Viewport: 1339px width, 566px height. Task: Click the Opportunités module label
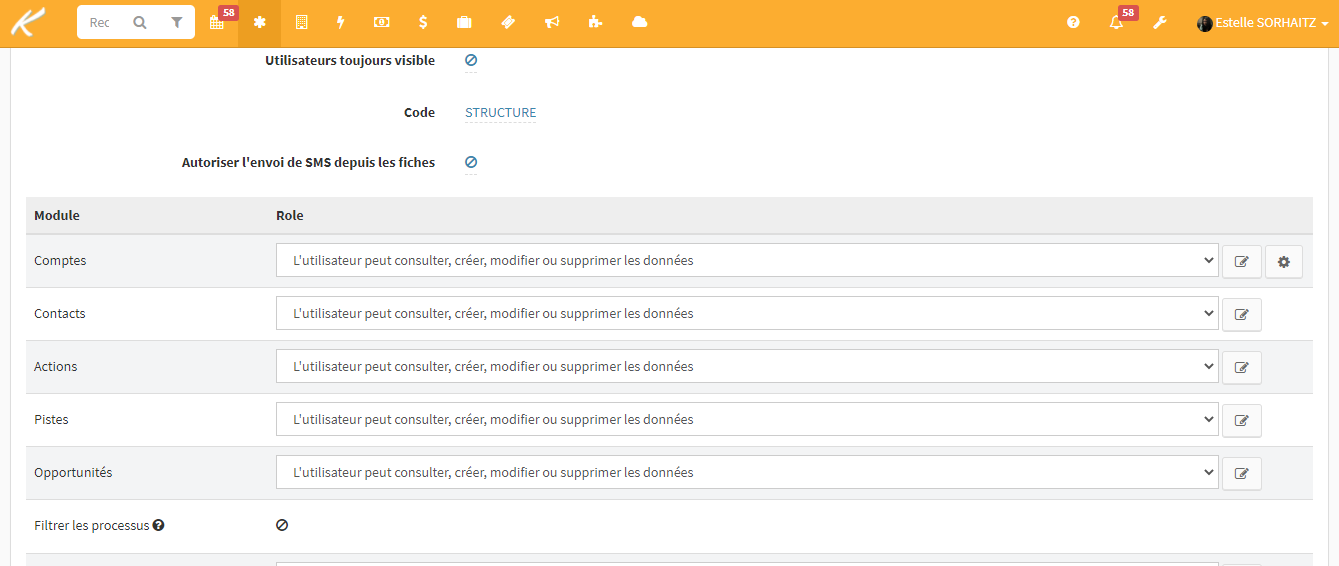pos(73,472)
